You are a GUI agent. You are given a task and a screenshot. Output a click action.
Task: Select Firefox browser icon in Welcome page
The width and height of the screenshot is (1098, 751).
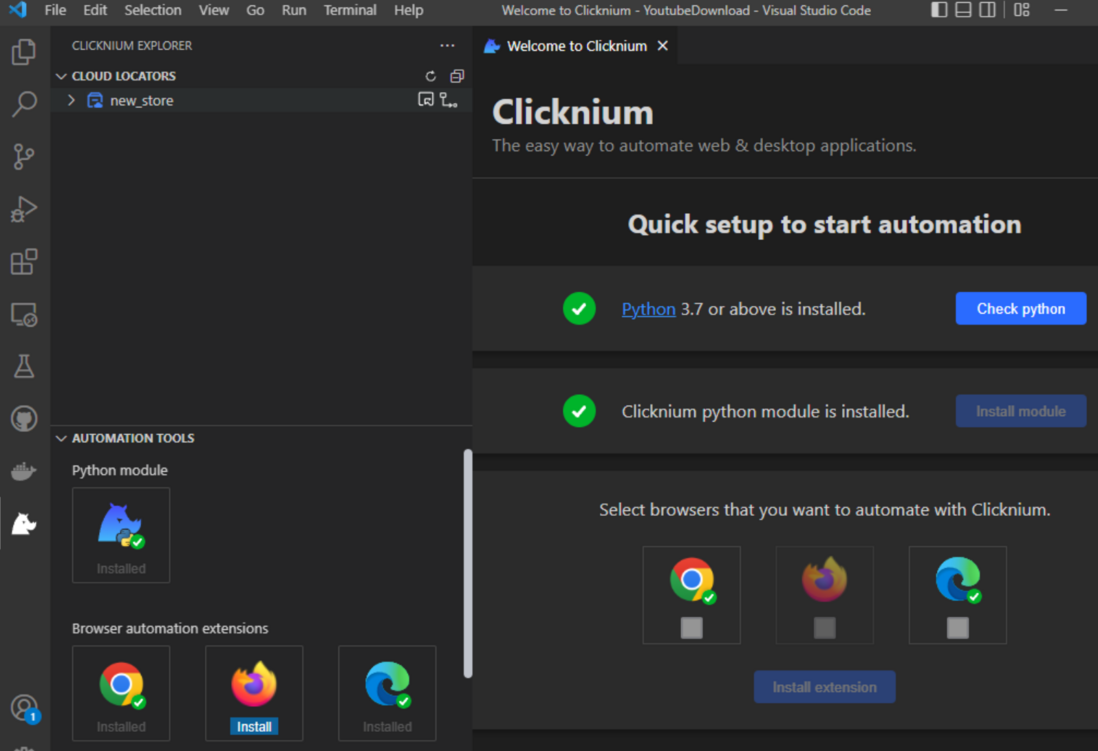(824, 580)
